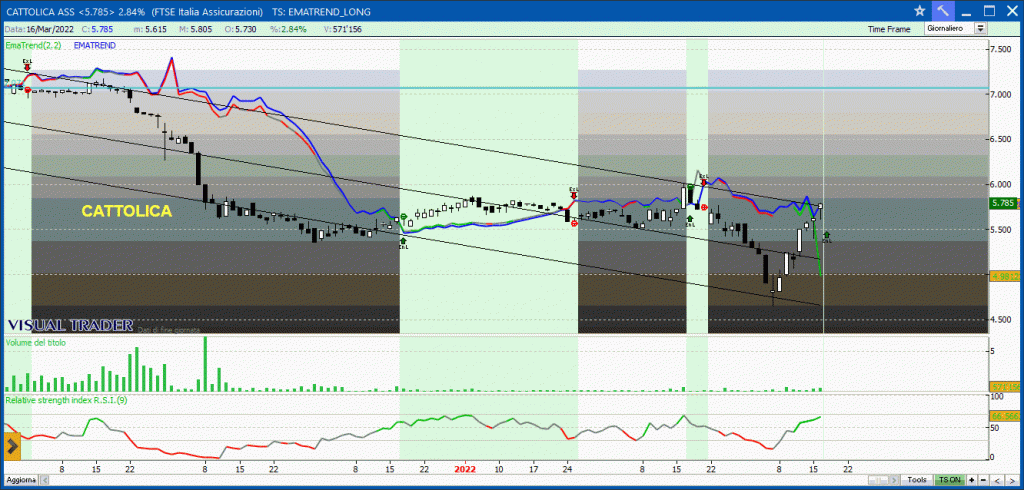This screenshot has width=1024, height=490.
Task: Click the star favorite icon in title bar
Action: coord(920,11)
